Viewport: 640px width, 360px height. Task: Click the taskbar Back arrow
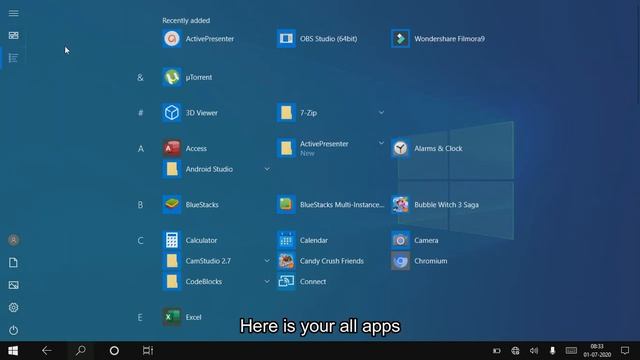47,351
